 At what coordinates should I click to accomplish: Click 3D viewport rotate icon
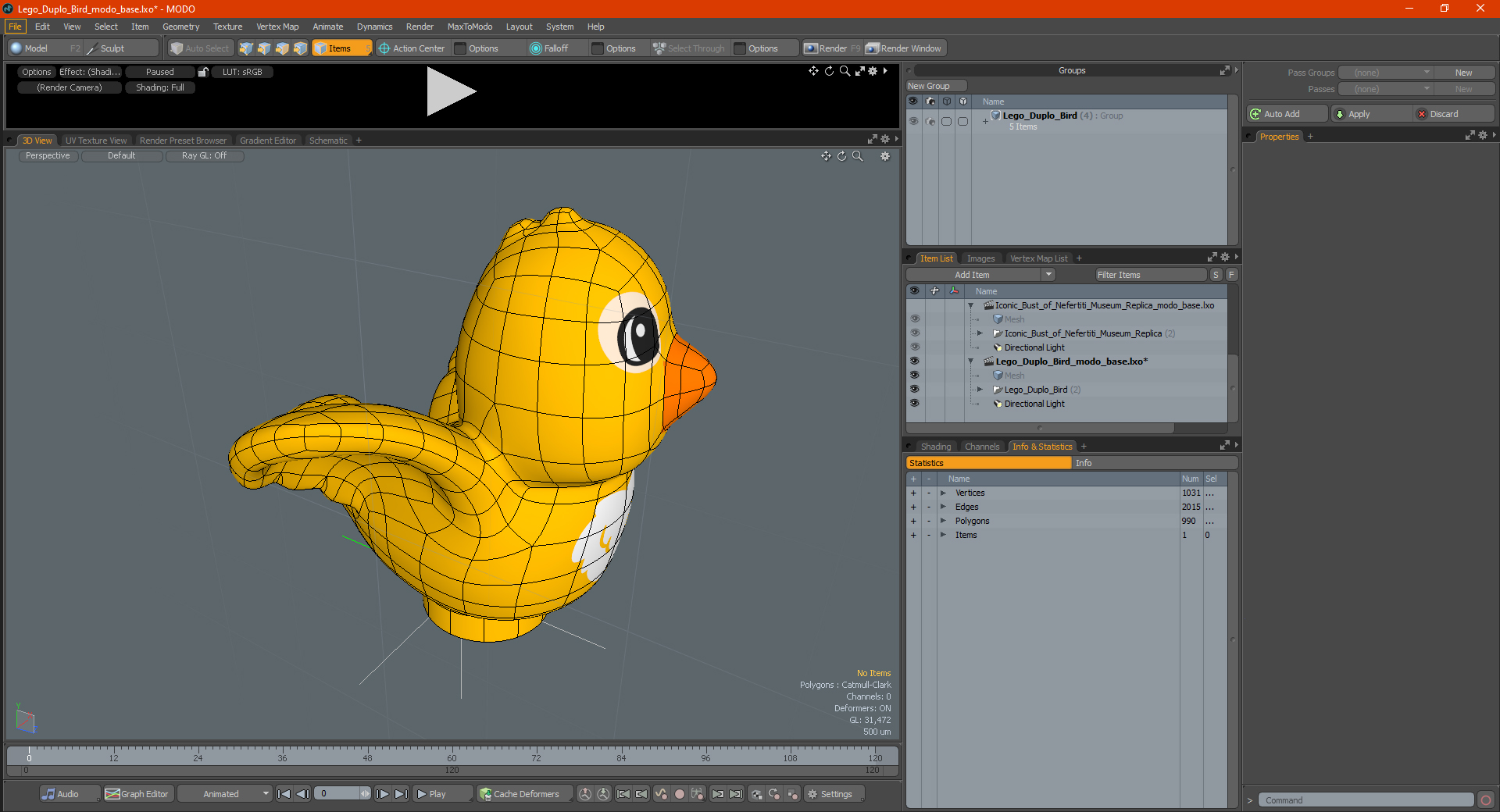coord(842,156)
